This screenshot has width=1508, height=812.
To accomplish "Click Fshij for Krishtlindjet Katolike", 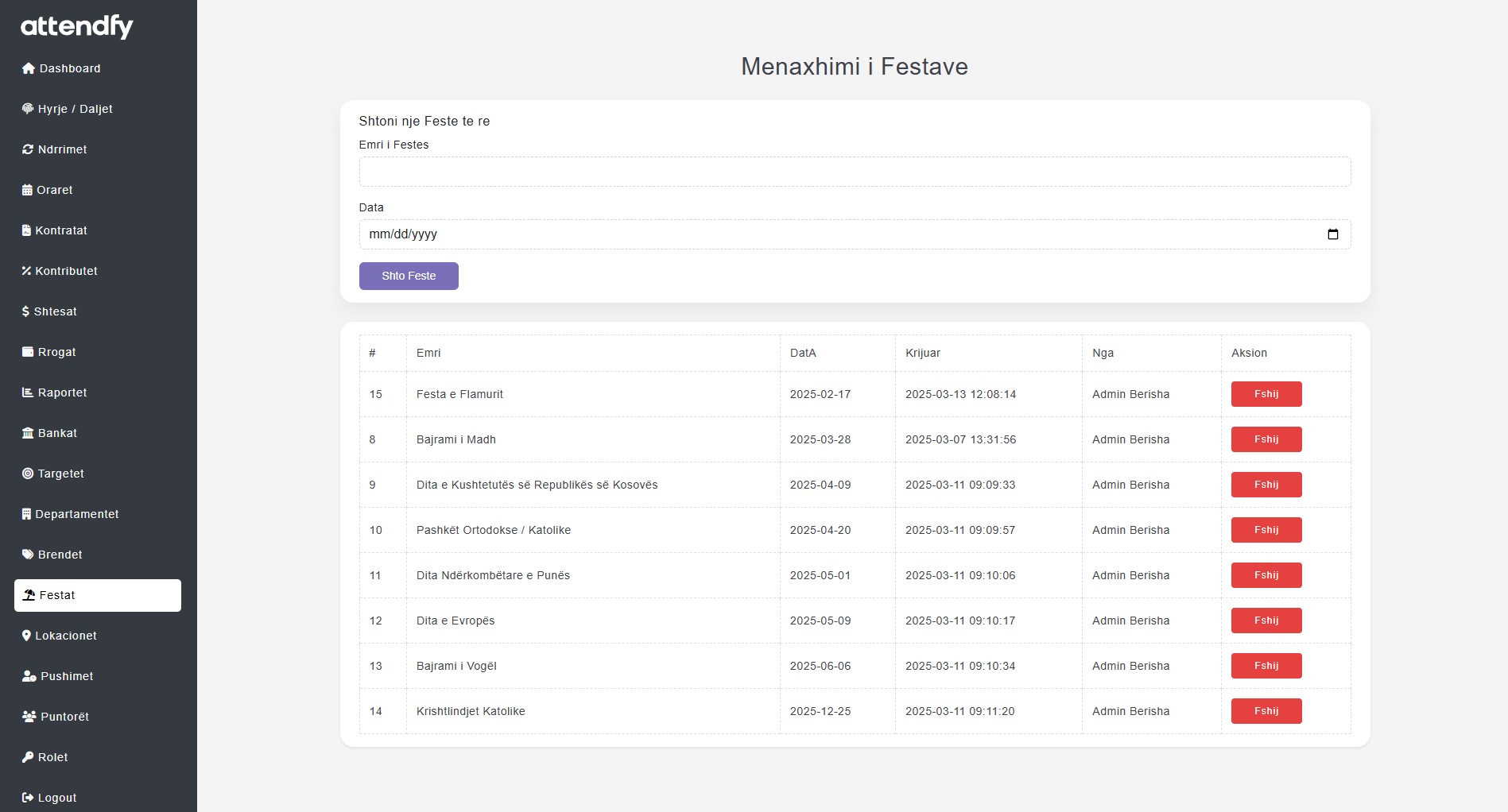I will [1266, 710].
